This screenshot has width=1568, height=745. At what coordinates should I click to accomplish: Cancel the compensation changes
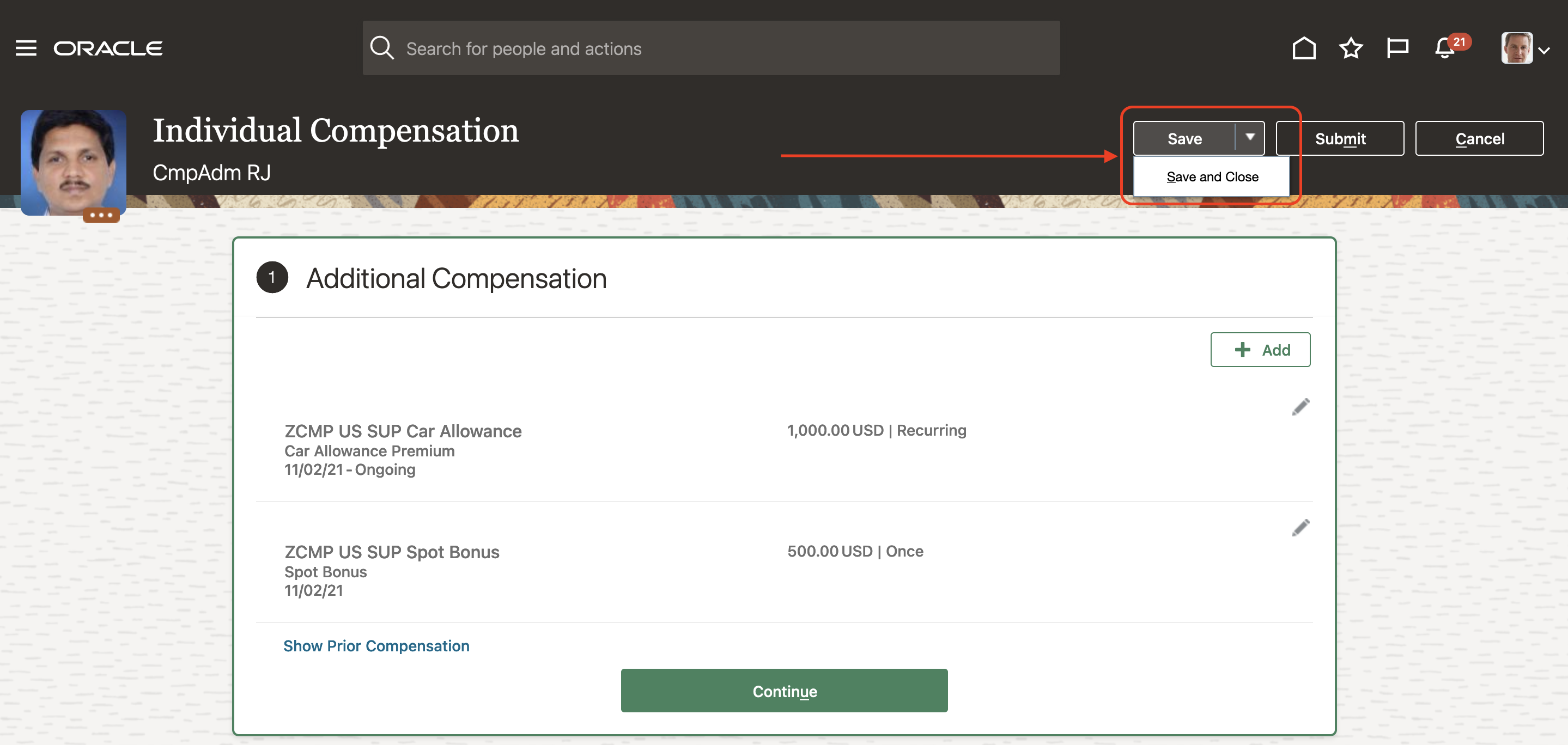click(1479, 139)
